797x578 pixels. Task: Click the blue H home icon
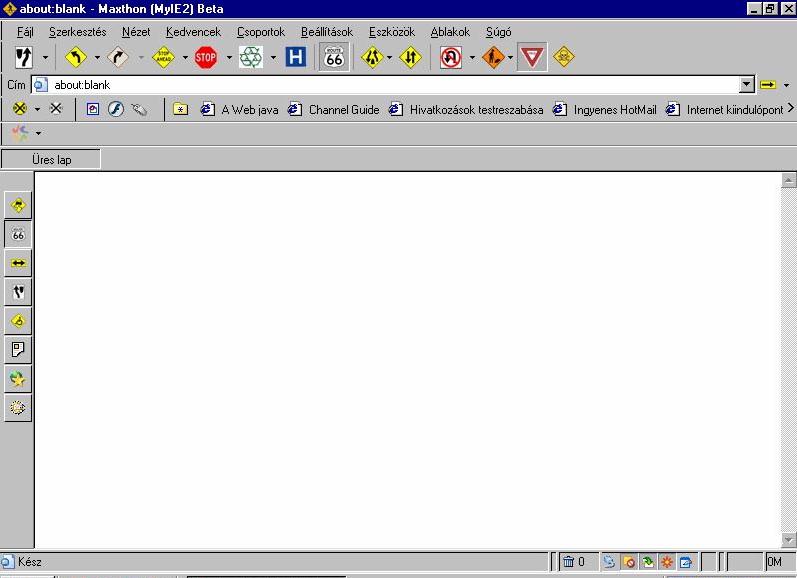(x=296, y=57)
